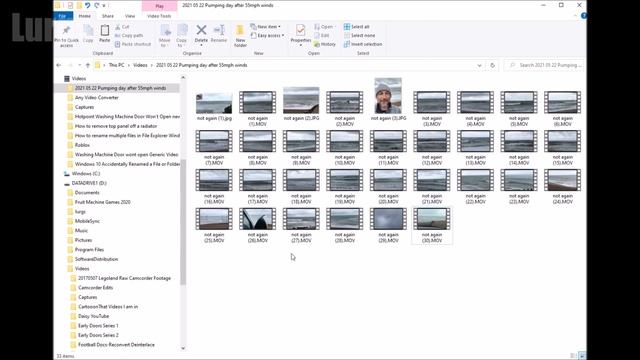
Task: Open recent locations dropdown arrow
Action: (79, 65)
